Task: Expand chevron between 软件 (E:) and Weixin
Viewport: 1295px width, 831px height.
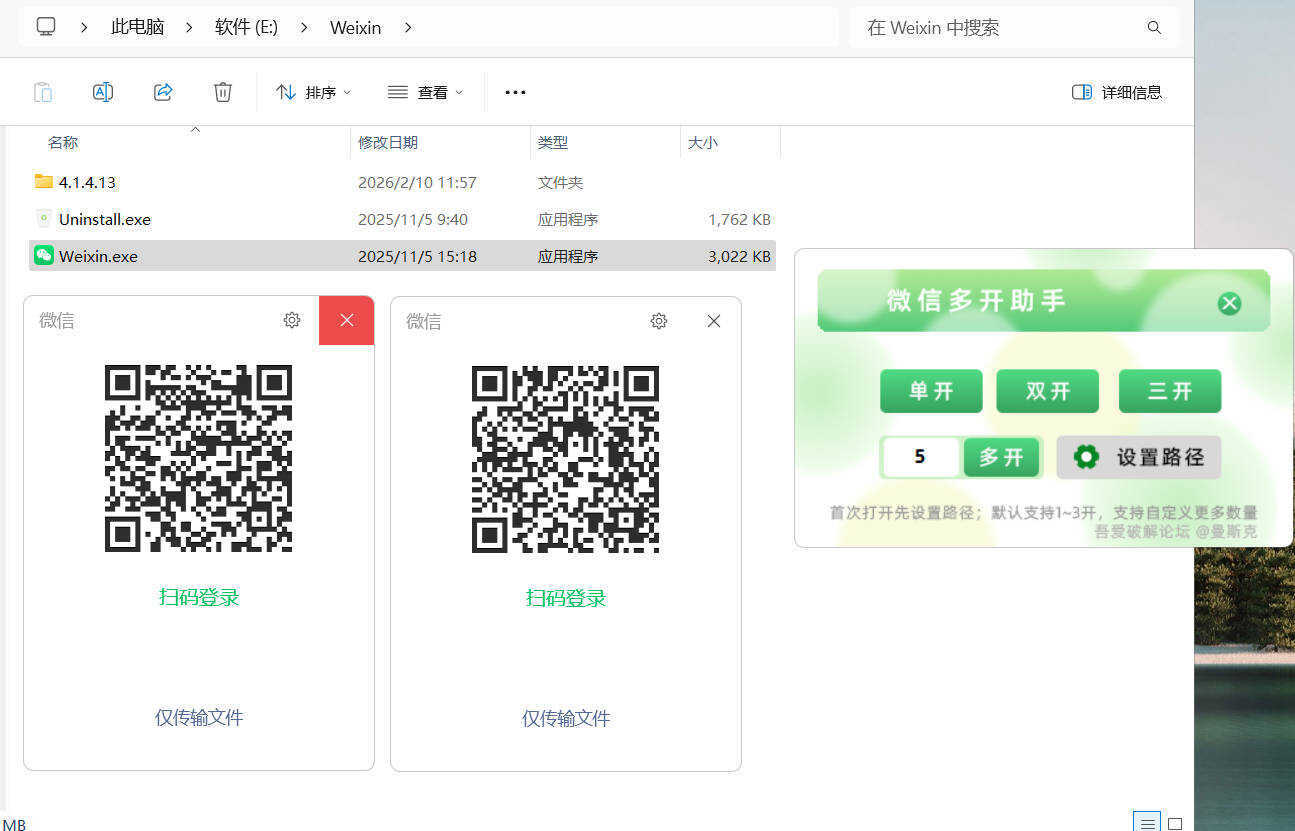Action: click(305, 27)
